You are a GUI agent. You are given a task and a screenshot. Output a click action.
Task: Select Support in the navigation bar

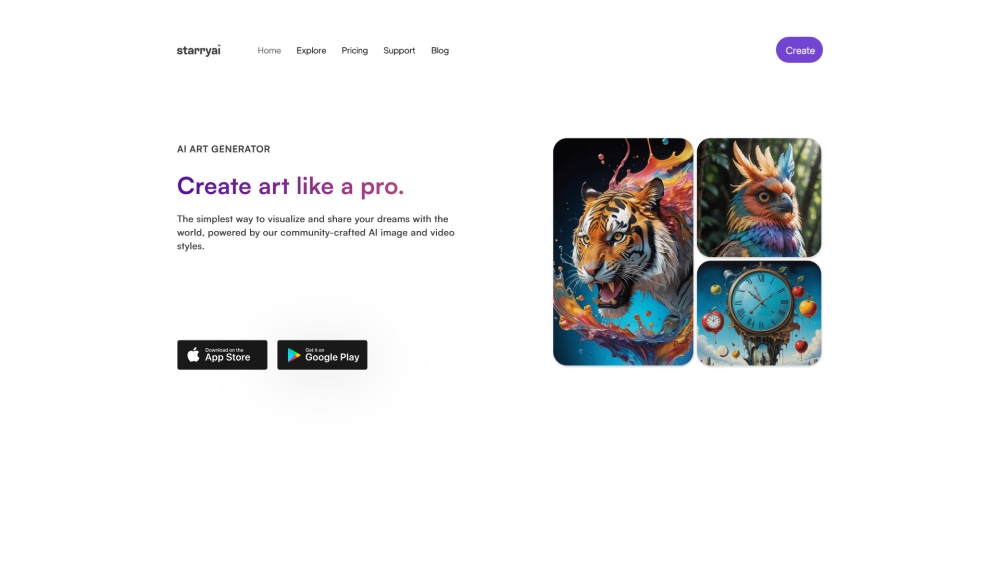pyautogui.click(x=399, y=50)
